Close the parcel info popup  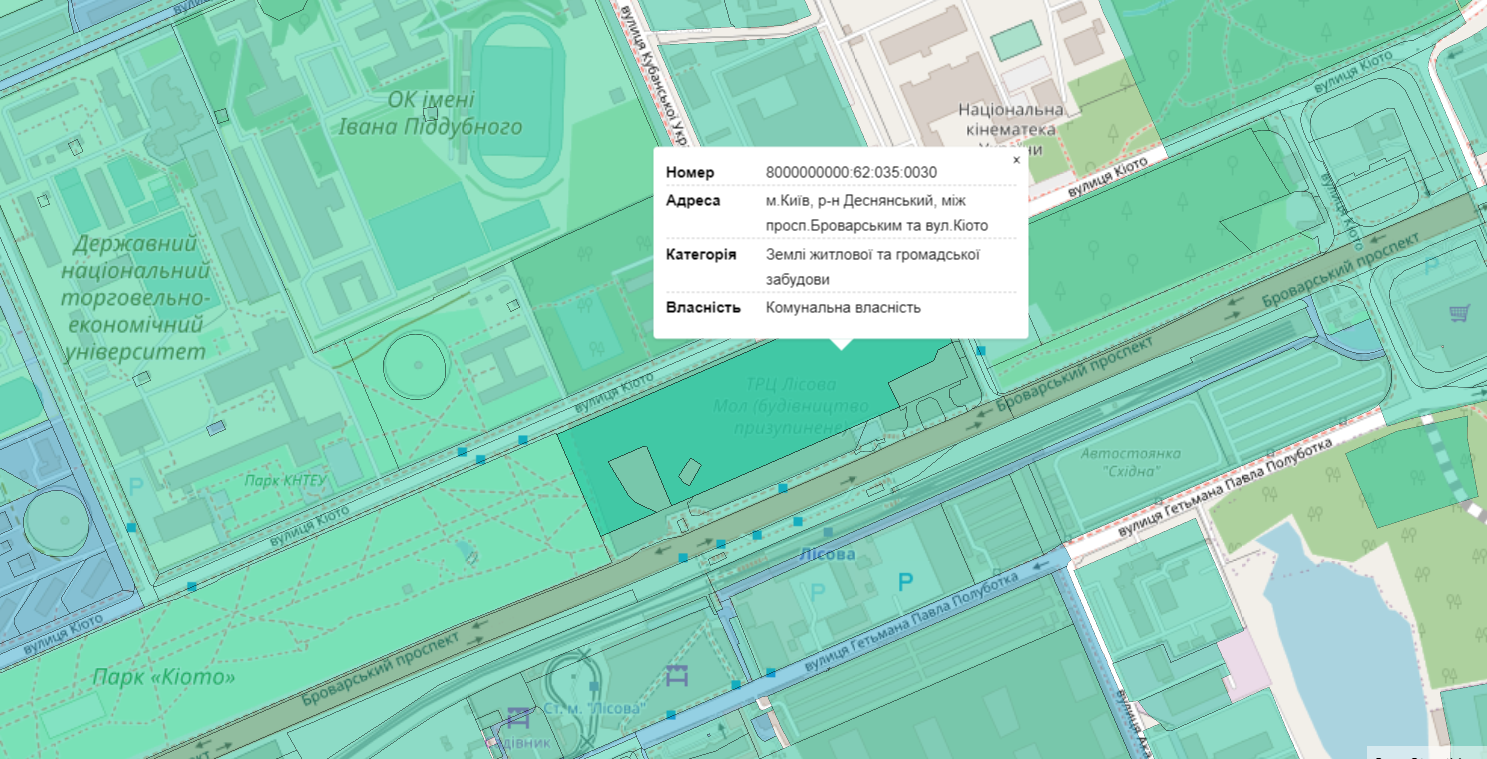(1016, 160)
